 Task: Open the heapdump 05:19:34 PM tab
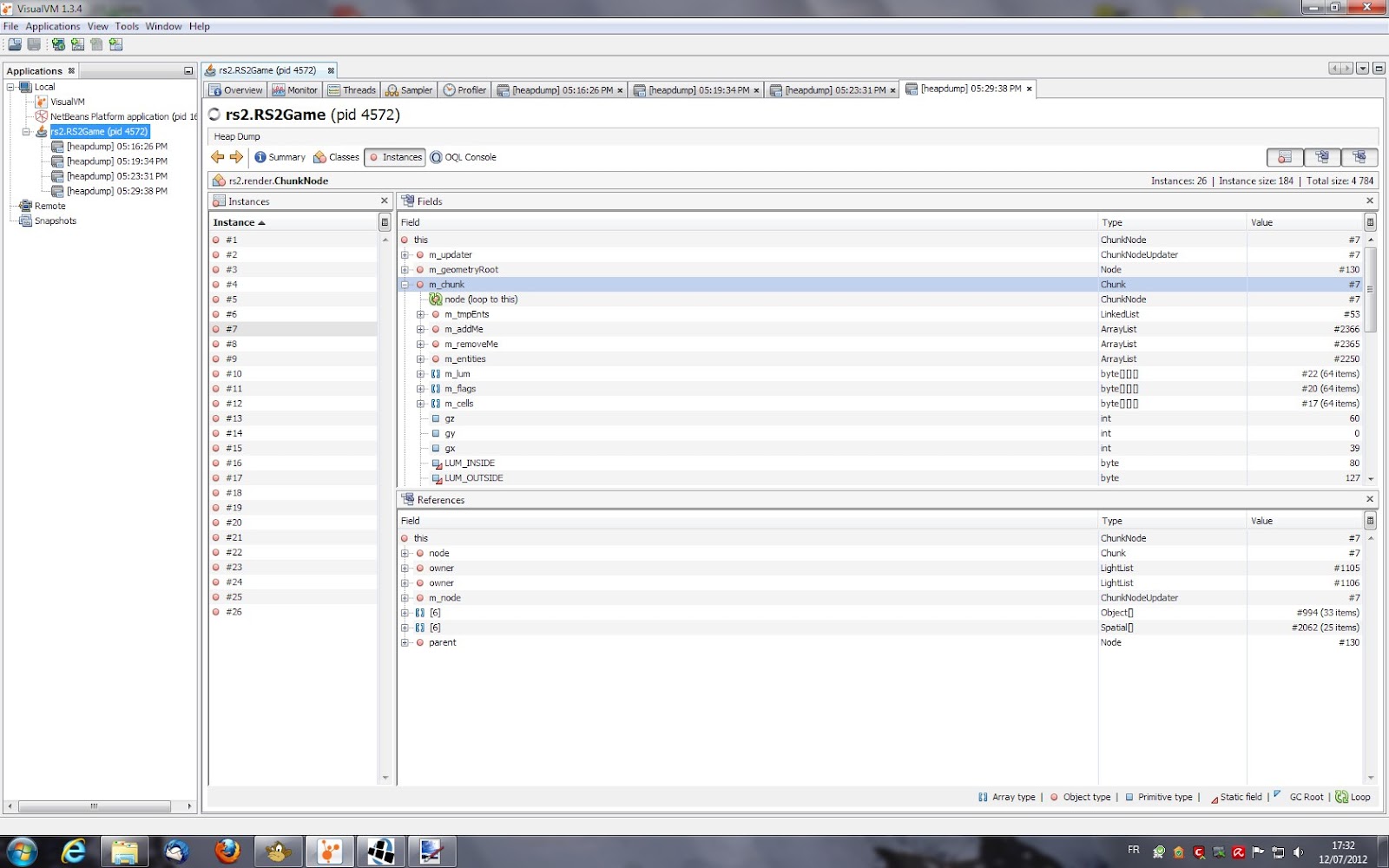coord(696,90)
